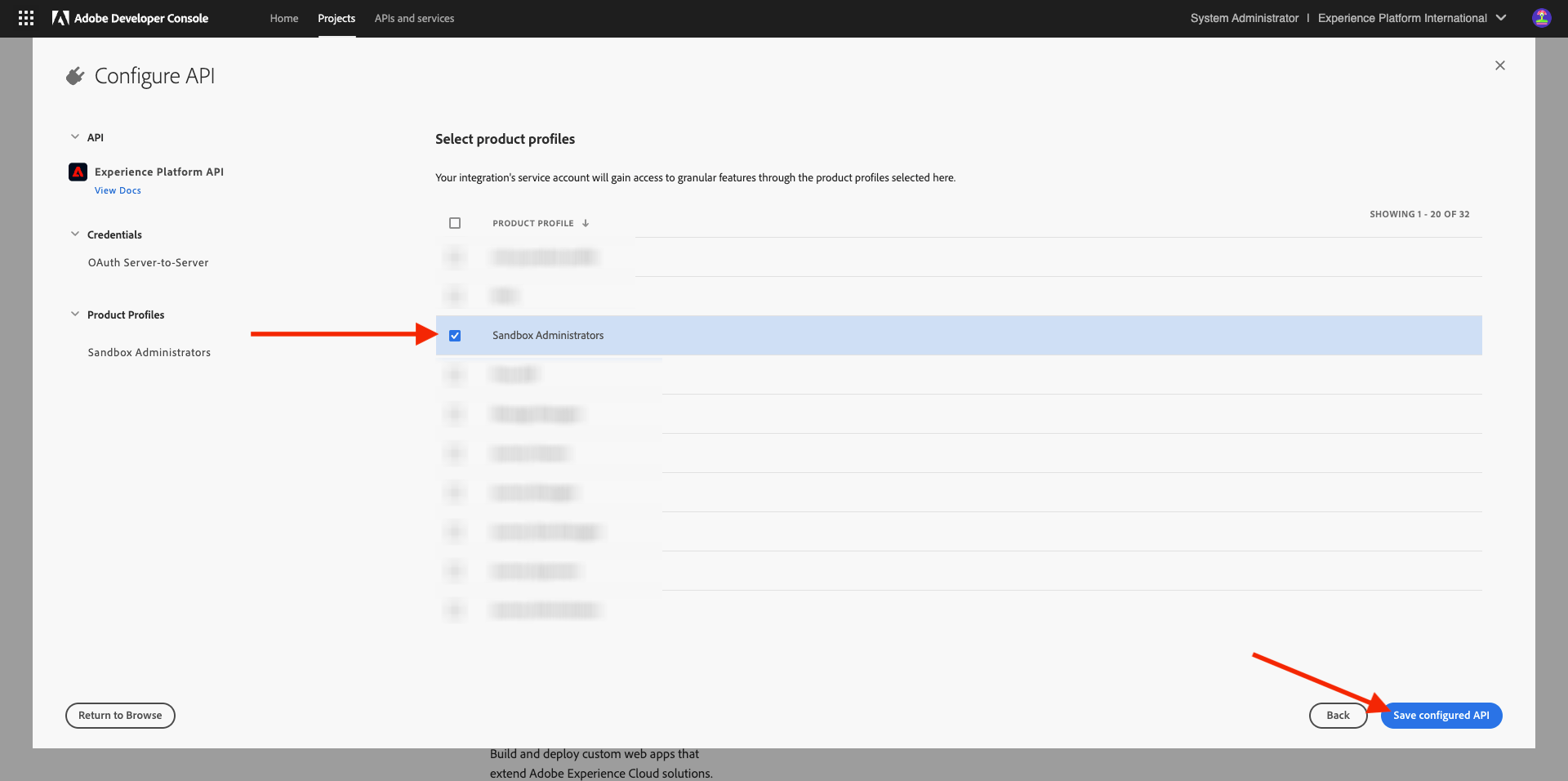Screen dimensions: 1568x781
Task: Select OAuth Server-to-Server in the sidebar
Action: coord(148,262)
